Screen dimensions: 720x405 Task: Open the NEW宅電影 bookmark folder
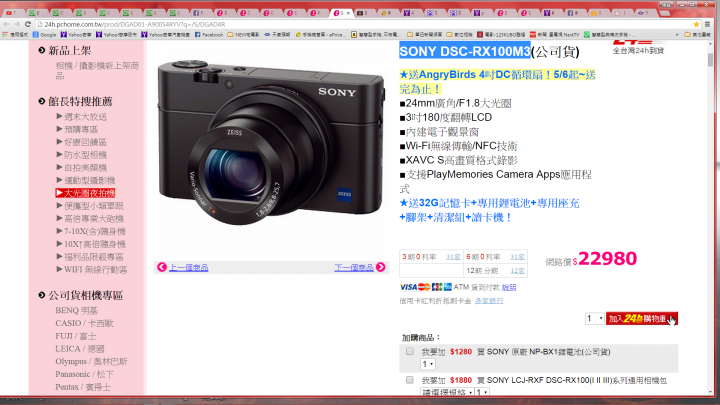(x=243, y=34)
